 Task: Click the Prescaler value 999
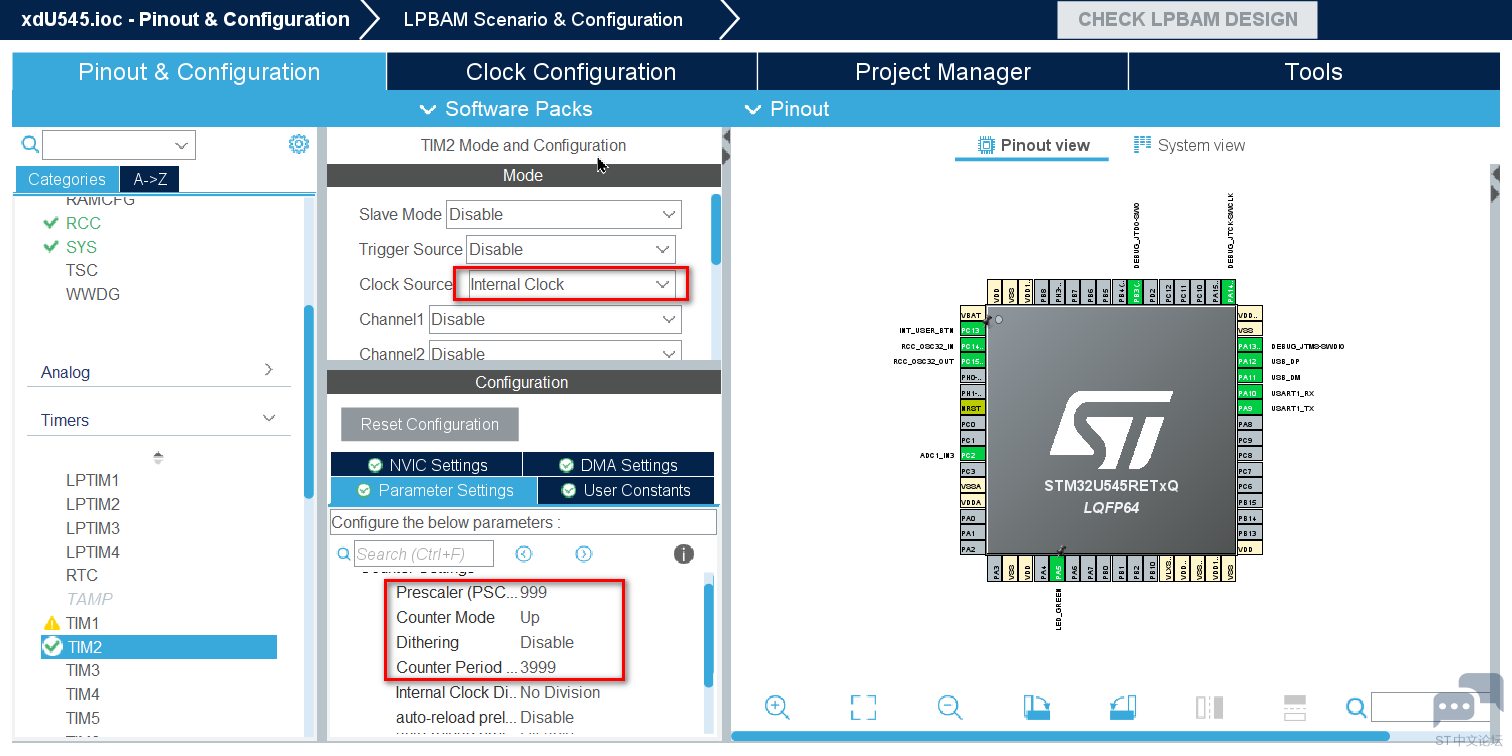coord(534,592)
